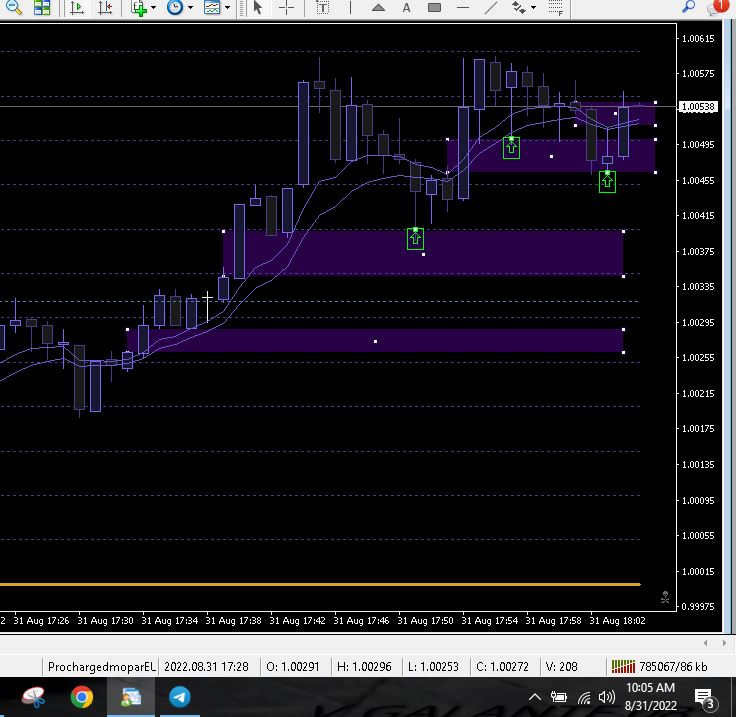Open the search magnifier in toolbar
Screen dimensions: 736x717
(x=688, y=7)
